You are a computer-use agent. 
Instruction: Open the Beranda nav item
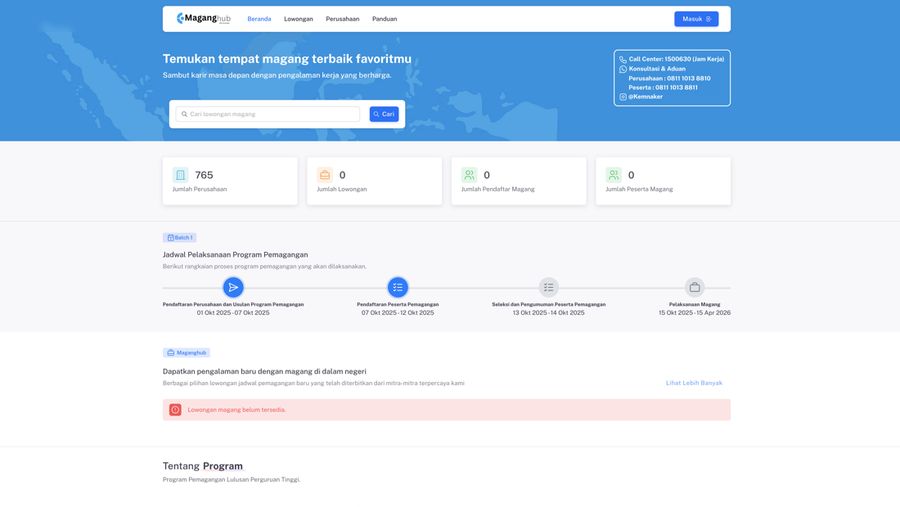tap(259, 19)
